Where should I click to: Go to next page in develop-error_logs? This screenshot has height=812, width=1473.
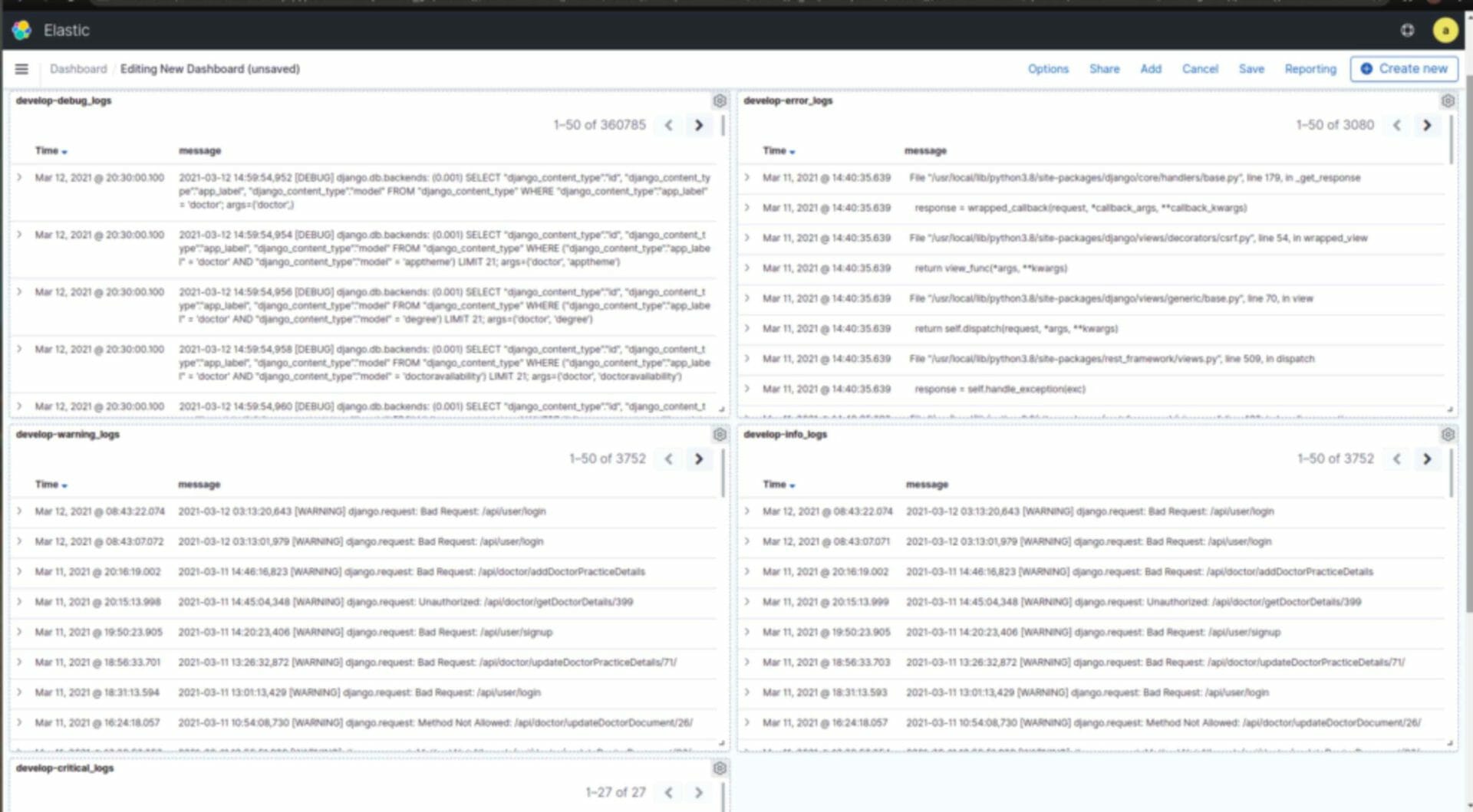coord(1427,125)
